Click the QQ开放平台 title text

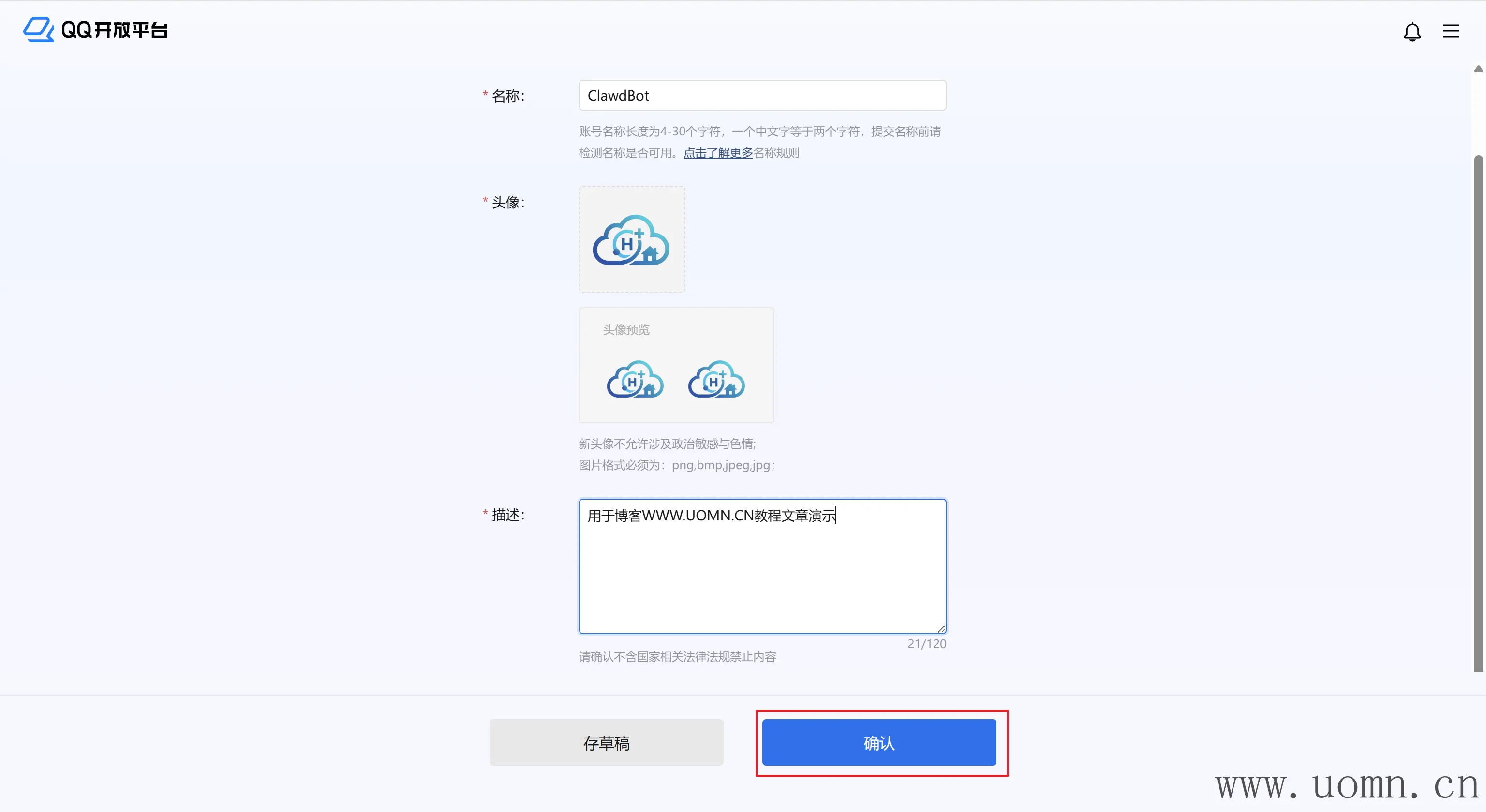114,30
